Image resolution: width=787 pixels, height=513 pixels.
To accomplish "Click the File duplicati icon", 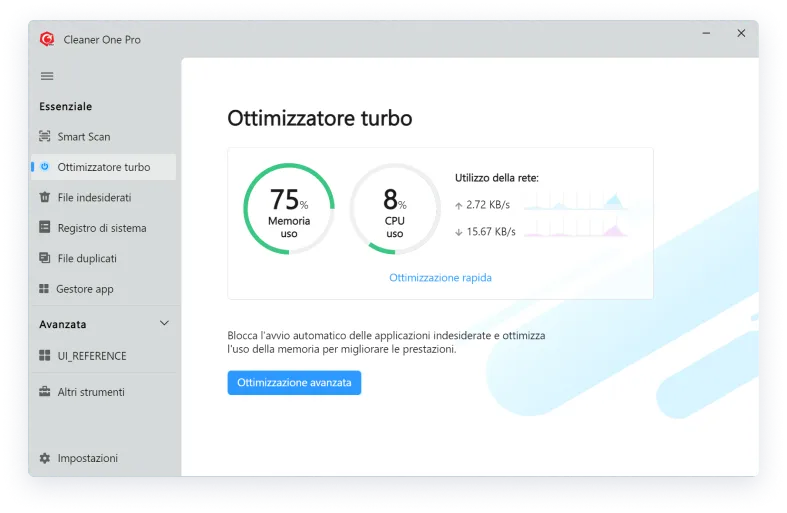I will tap(45, 258).
